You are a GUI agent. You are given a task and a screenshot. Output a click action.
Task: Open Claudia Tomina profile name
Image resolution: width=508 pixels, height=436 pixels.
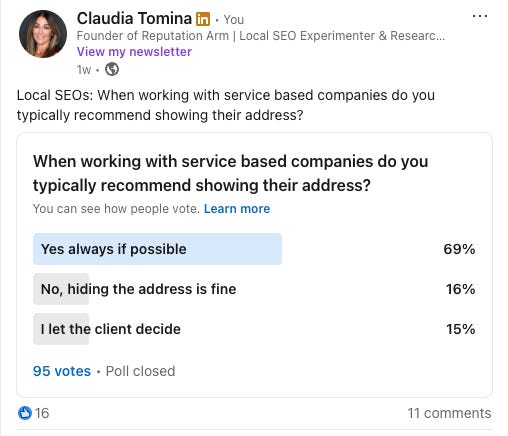click(134, 18)
